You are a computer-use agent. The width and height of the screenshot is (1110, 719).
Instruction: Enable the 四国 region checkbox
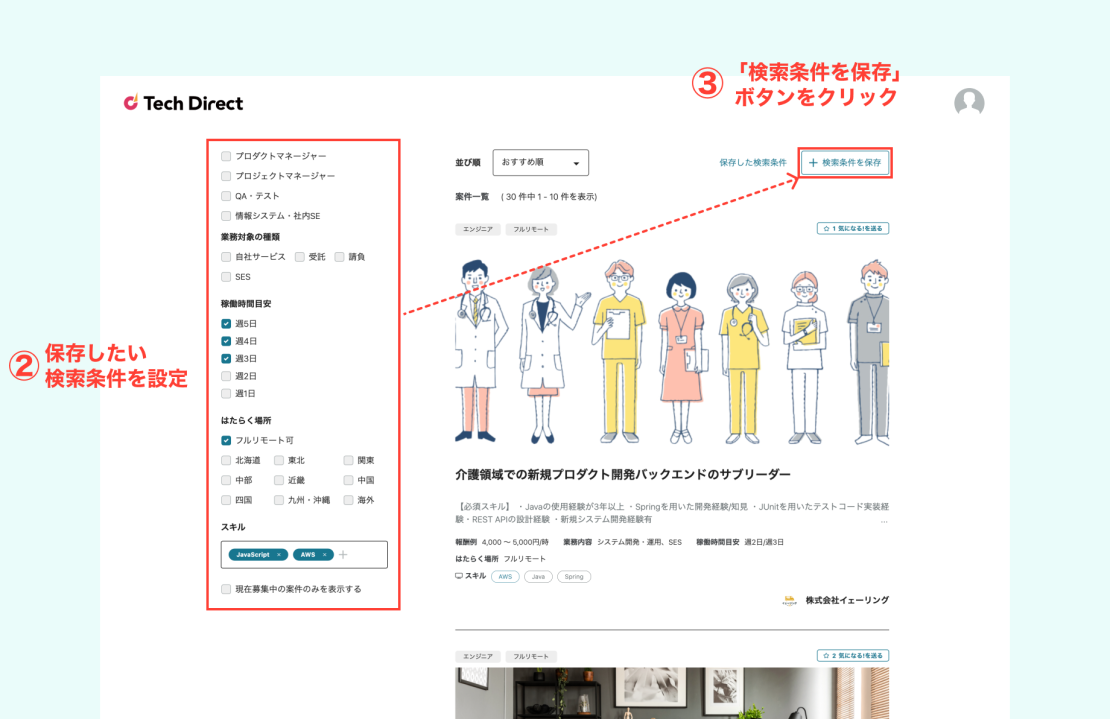pyautogui.click(x=226, y=500)
